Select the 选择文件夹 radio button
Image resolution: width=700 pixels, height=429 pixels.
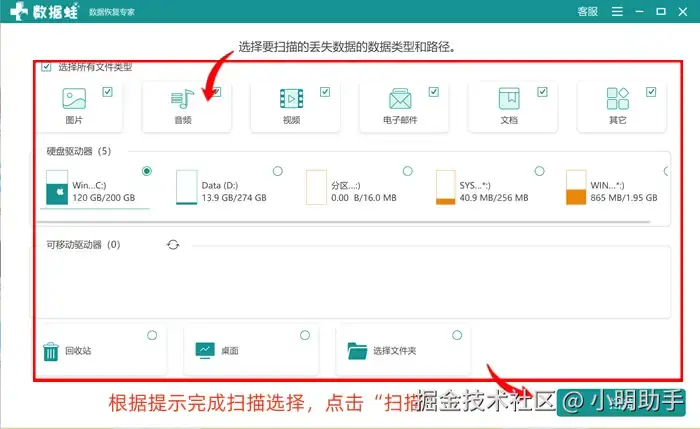457,335
